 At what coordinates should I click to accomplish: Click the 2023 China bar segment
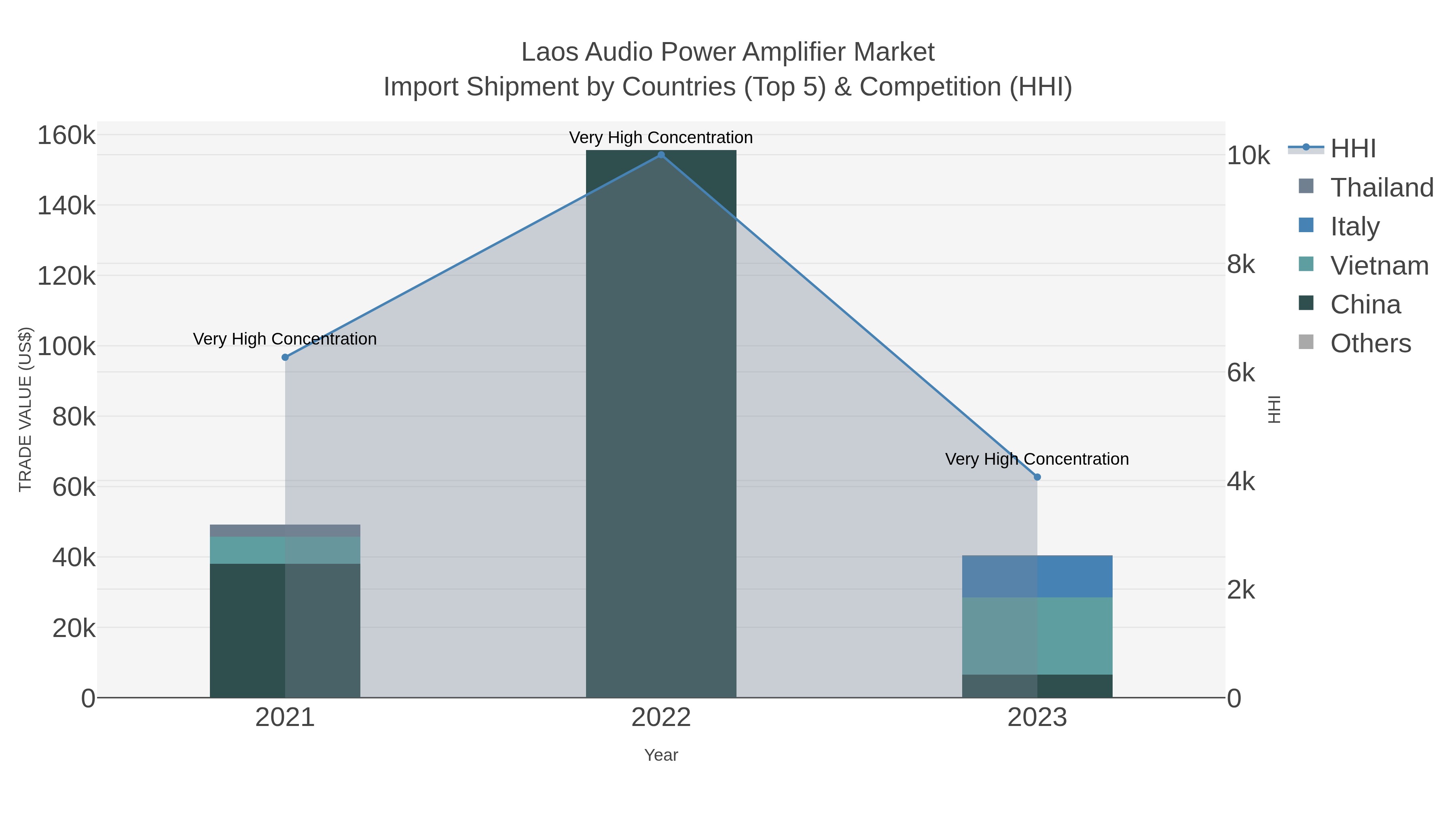[1037, 686]
